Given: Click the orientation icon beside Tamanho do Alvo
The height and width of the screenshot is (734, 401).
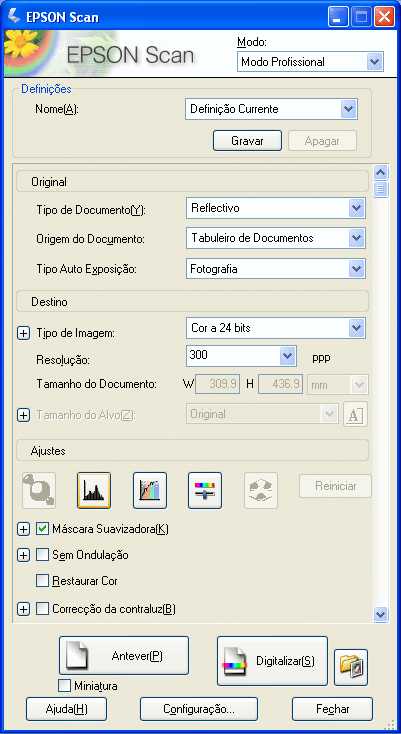Looking at the screenshot, I should [356, 414].
